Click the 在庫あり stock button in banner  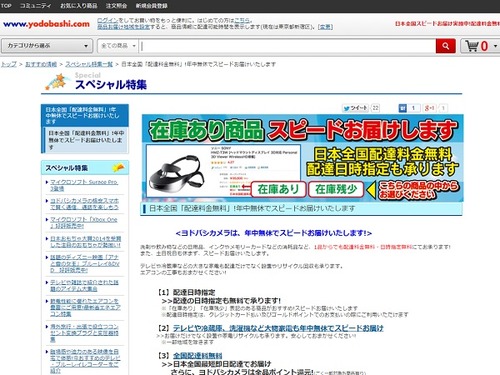coord(278,189)
